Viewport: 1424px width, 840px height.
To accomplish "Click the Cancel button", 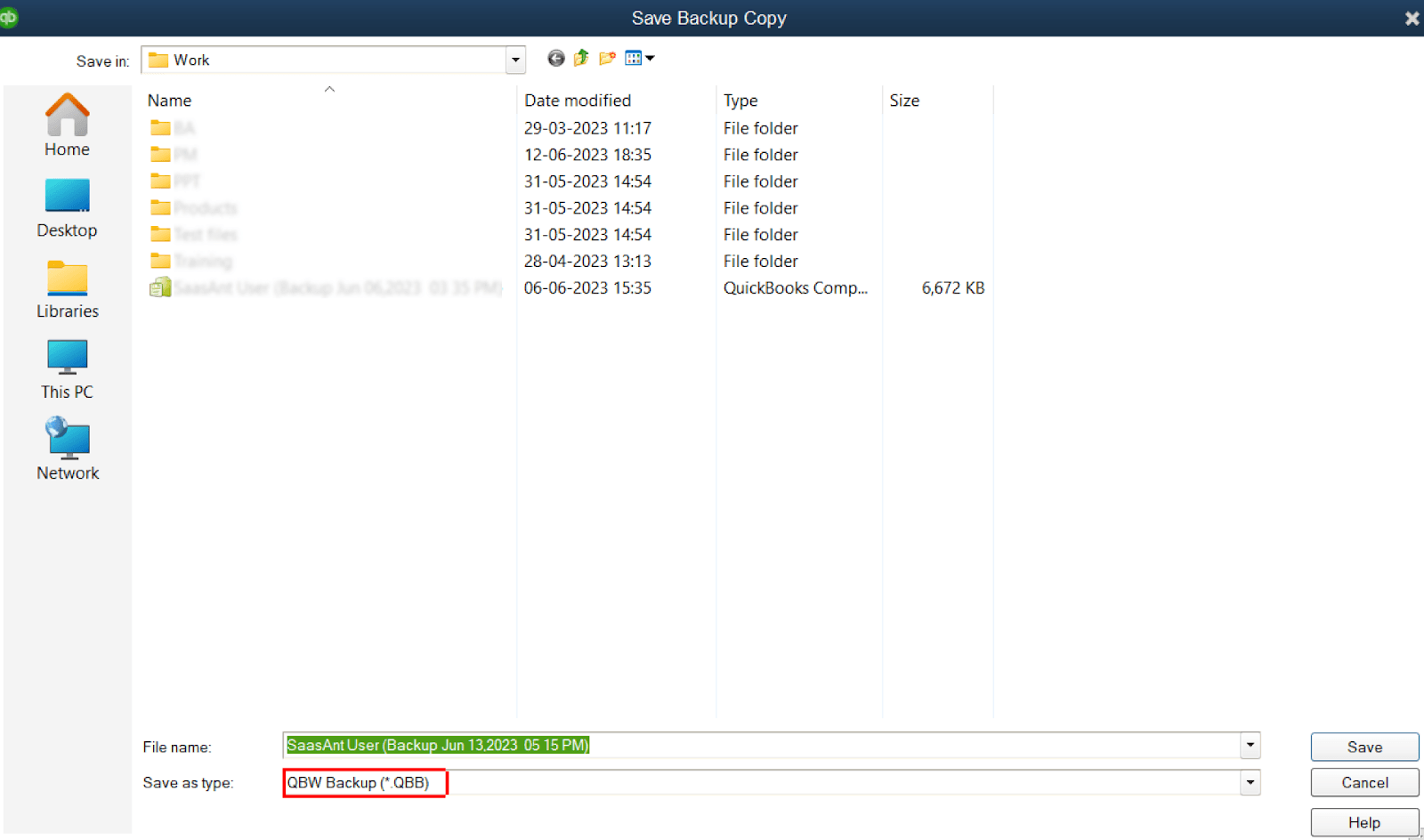I will tap(1364, 782).
